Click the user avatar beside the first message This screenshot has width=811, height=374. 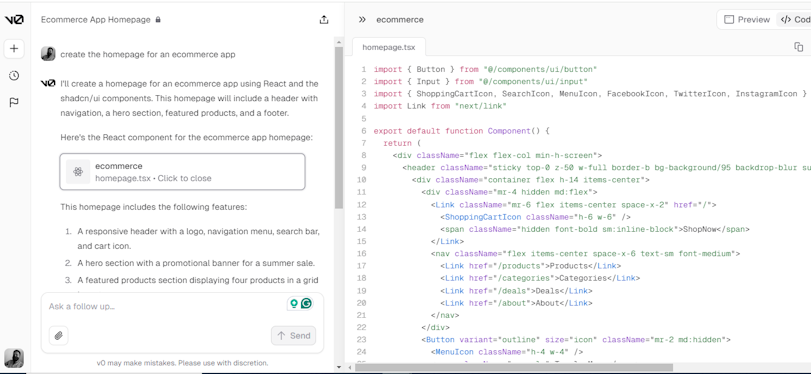(x=48, y=54)
